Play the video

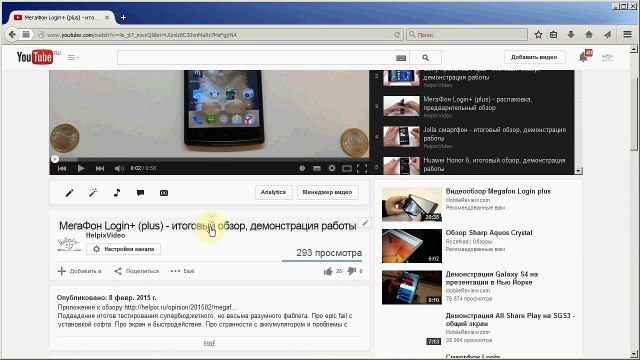81,168
